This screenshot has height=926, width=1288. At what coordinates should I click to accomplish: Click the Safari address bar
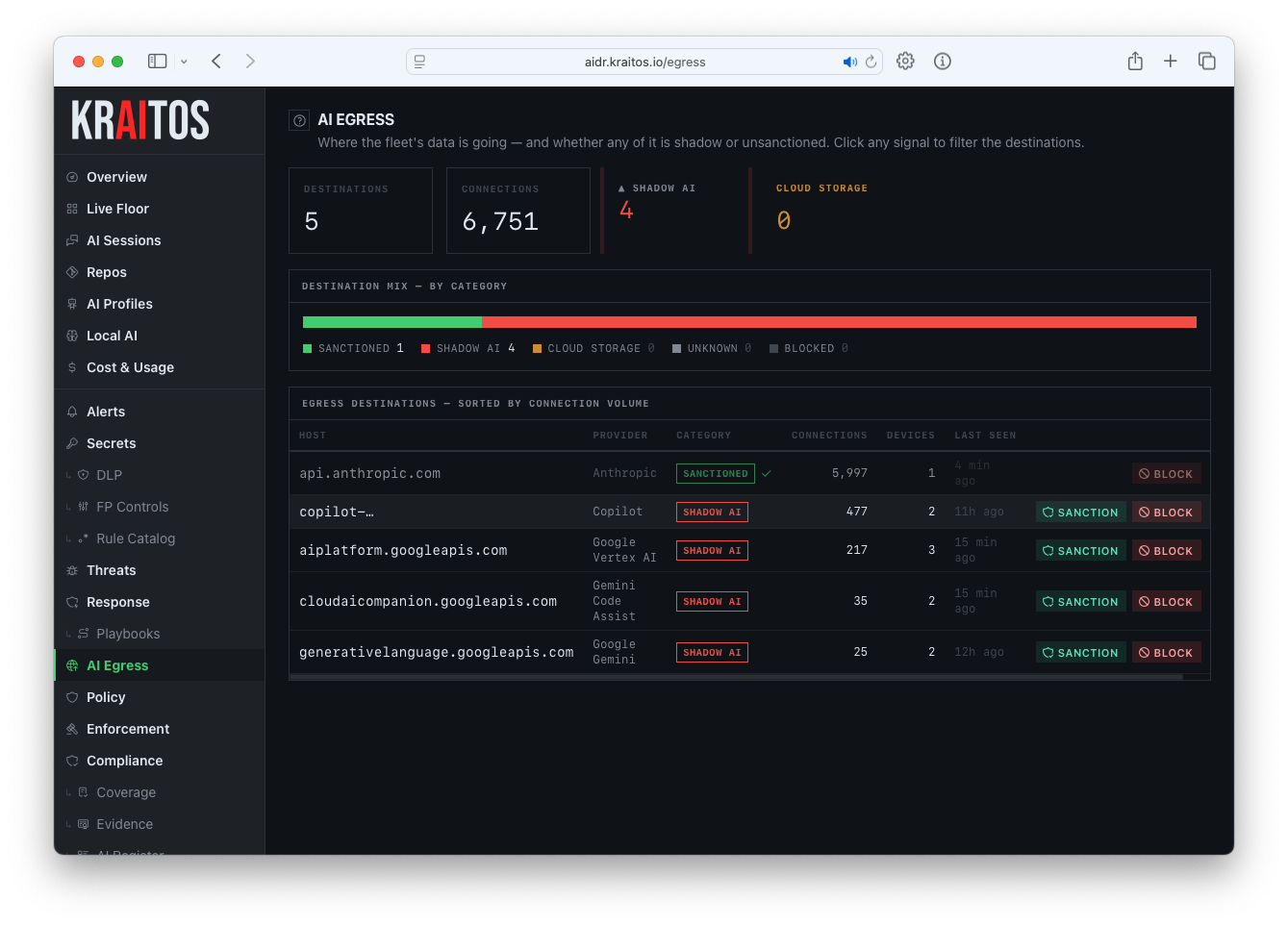click(644, 62)
